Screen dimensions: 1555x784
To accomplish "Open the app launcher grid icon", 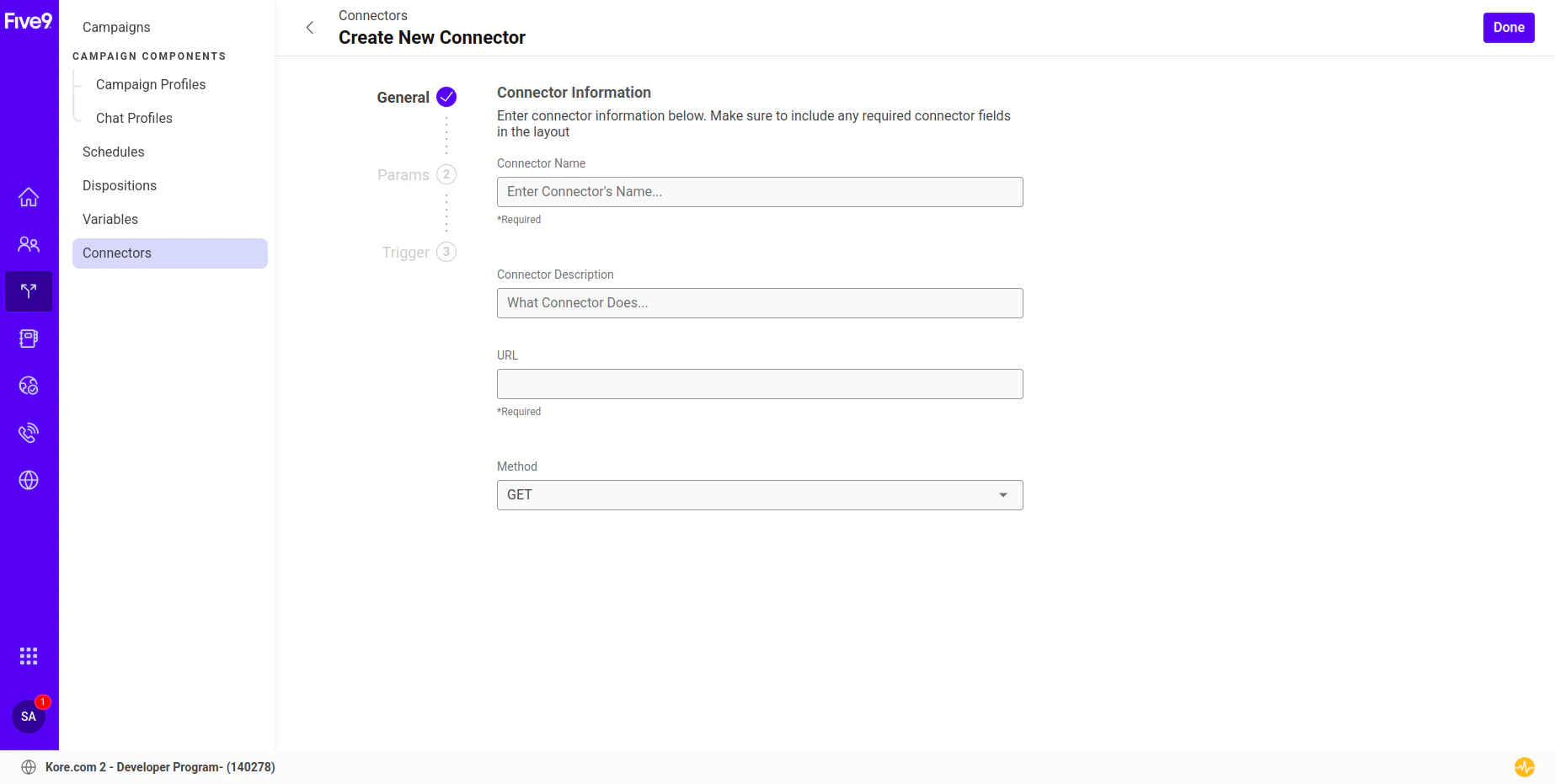I will pos(28,655).
